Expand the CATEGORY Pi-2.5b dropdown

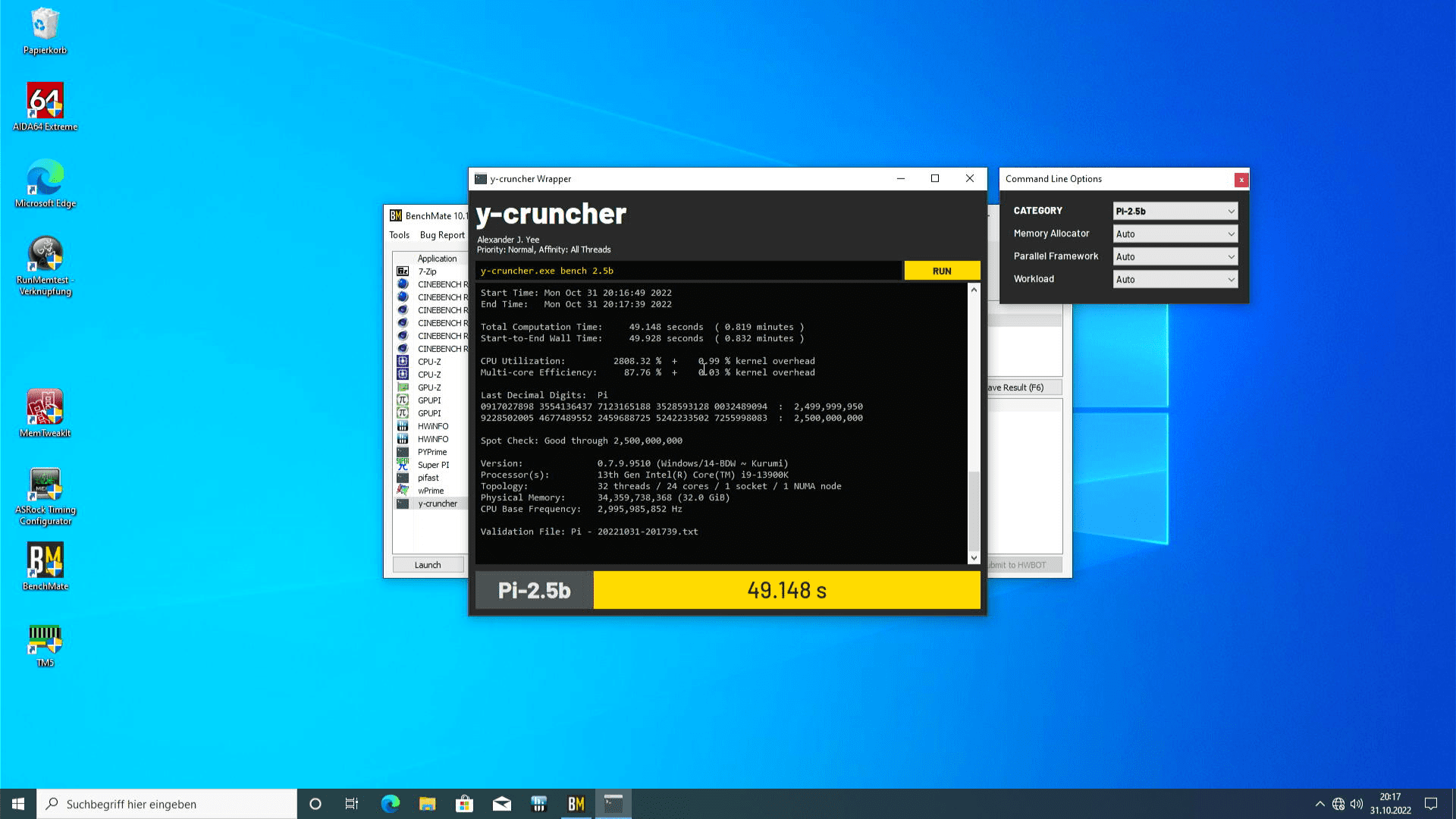pyautogui.click(x=1175, y=212)
